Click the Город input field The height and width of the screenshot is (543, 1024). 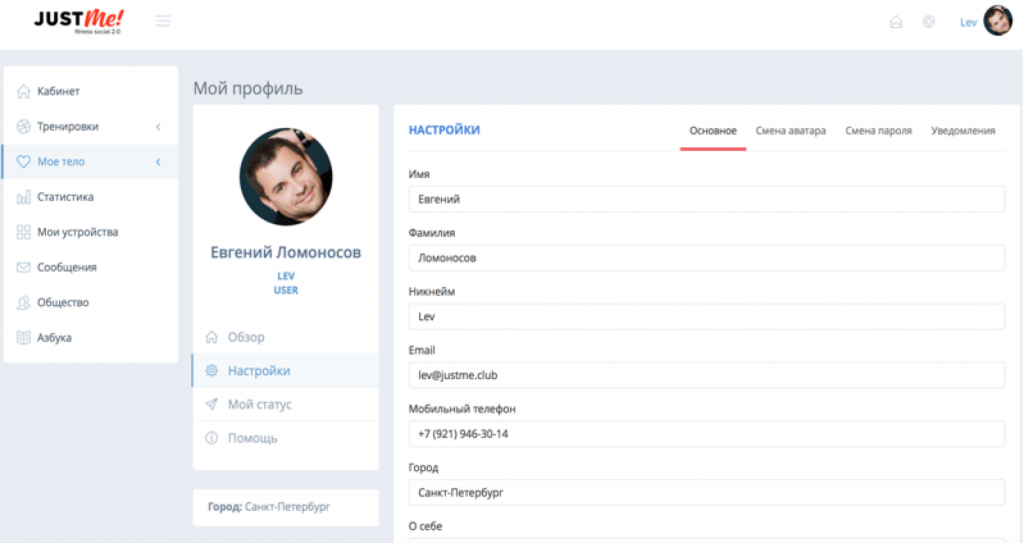tap(707, 493)
